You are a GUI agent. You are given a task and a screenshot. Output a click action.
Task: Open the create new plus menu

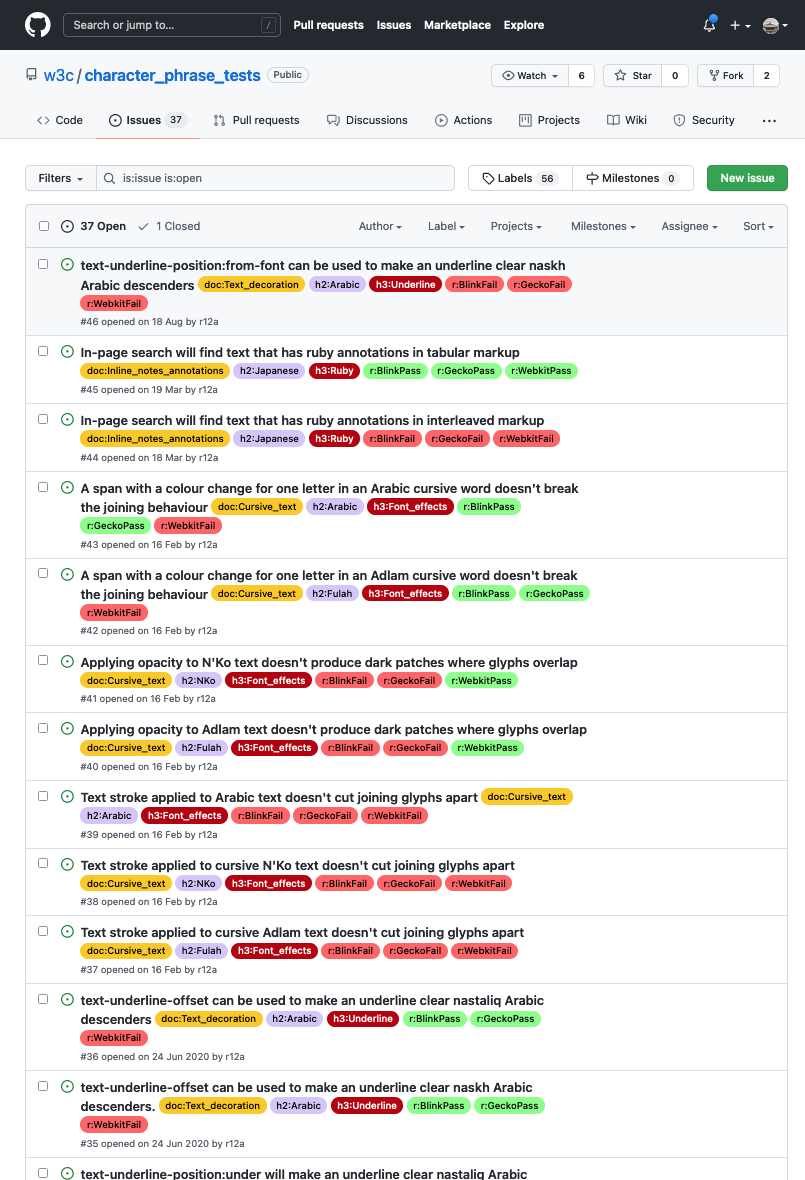pyautogui.click(x=740, y=25)
